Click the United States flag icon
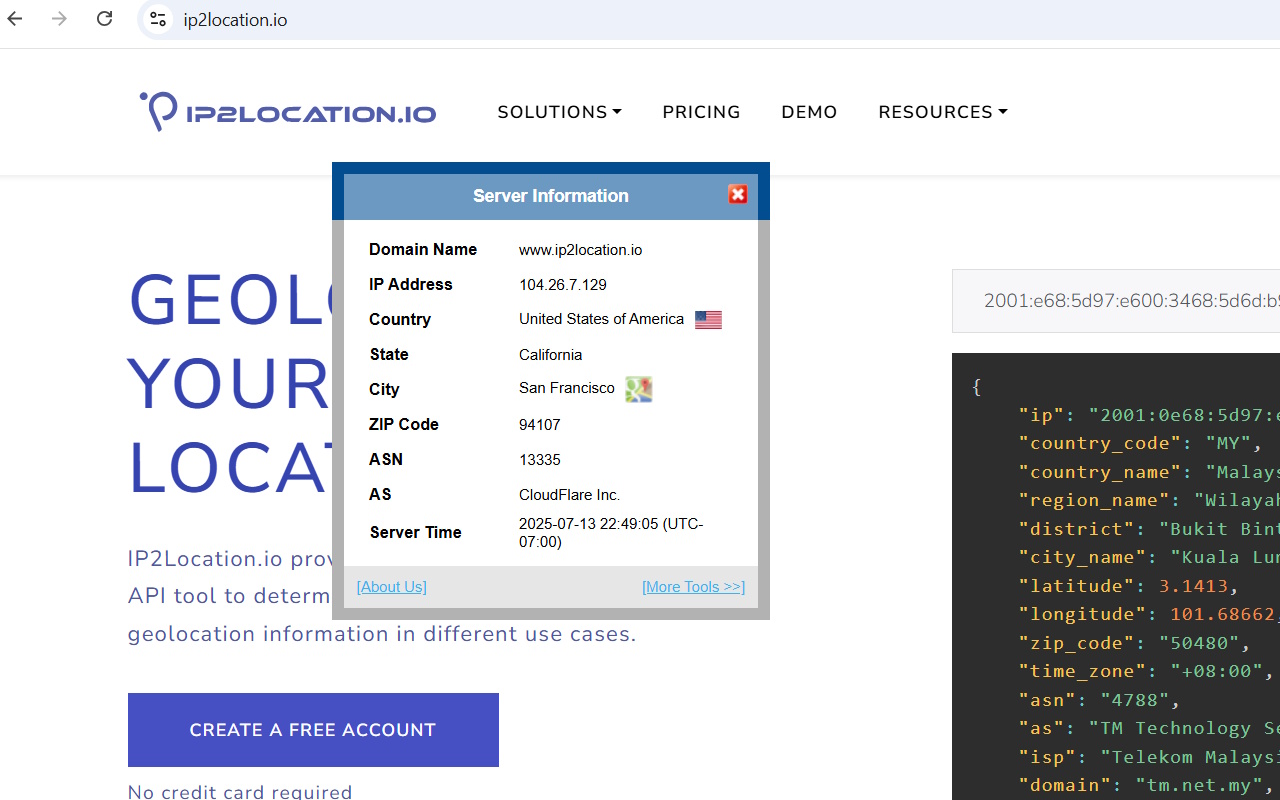Screen dimensions: 1280x800 click(708, 319)
